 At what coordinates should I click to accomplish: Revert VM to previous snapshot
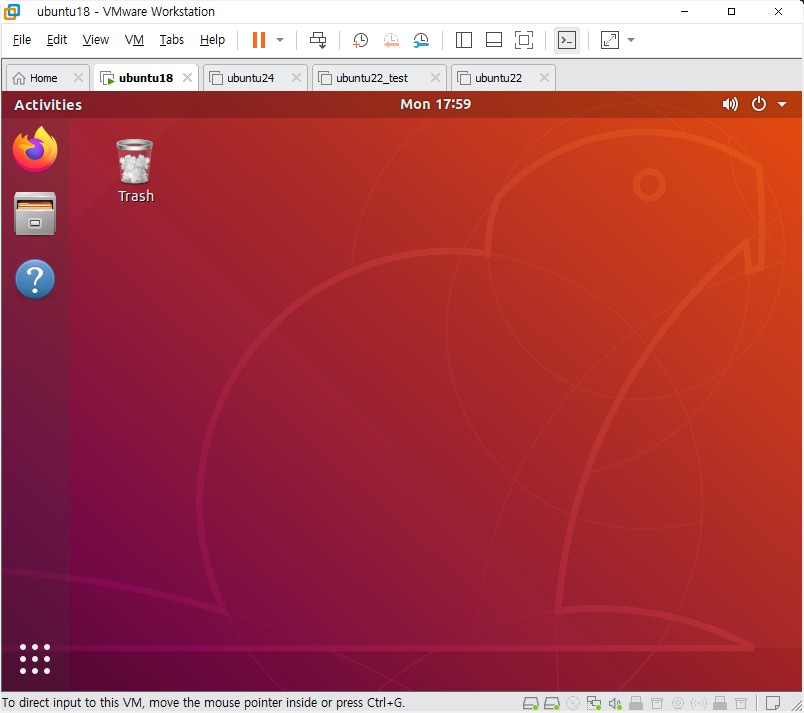click(391, 40)
